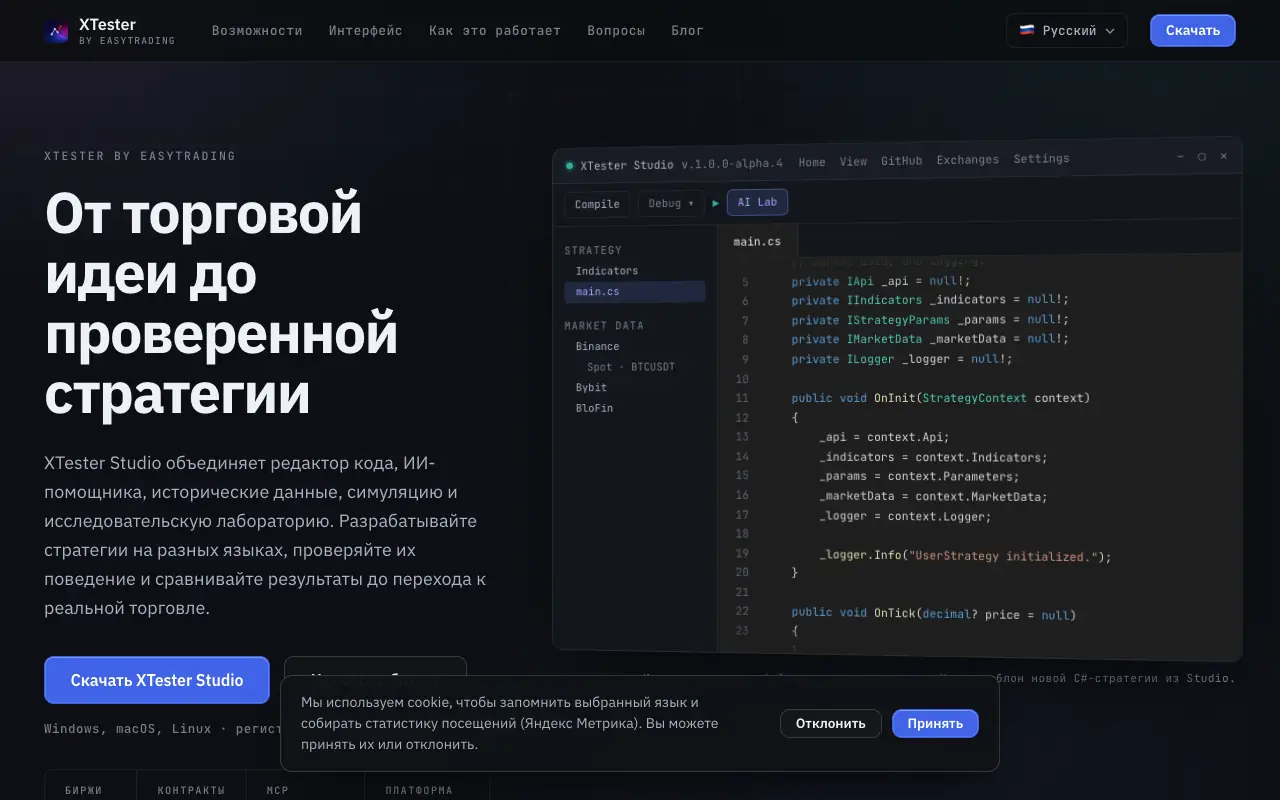Click the MARKET DATA section header
Screen dimensions: 1280x800
click(x=604, y=326)
